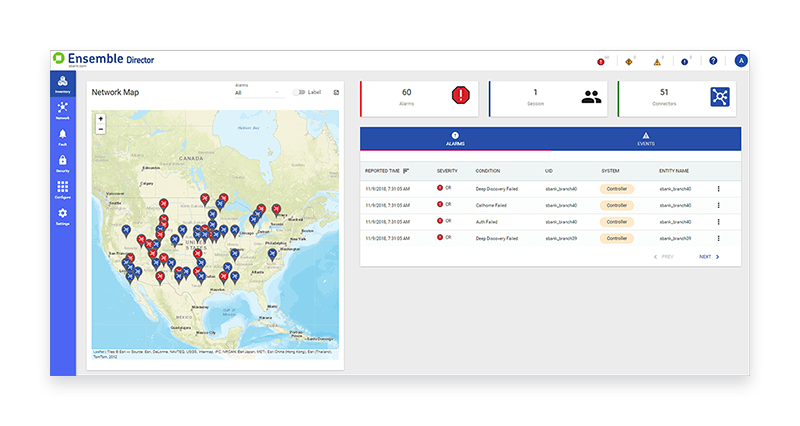Open options menu for Callhome Failed row
Screen dimensions: 800x426
(x=717, y=204)
